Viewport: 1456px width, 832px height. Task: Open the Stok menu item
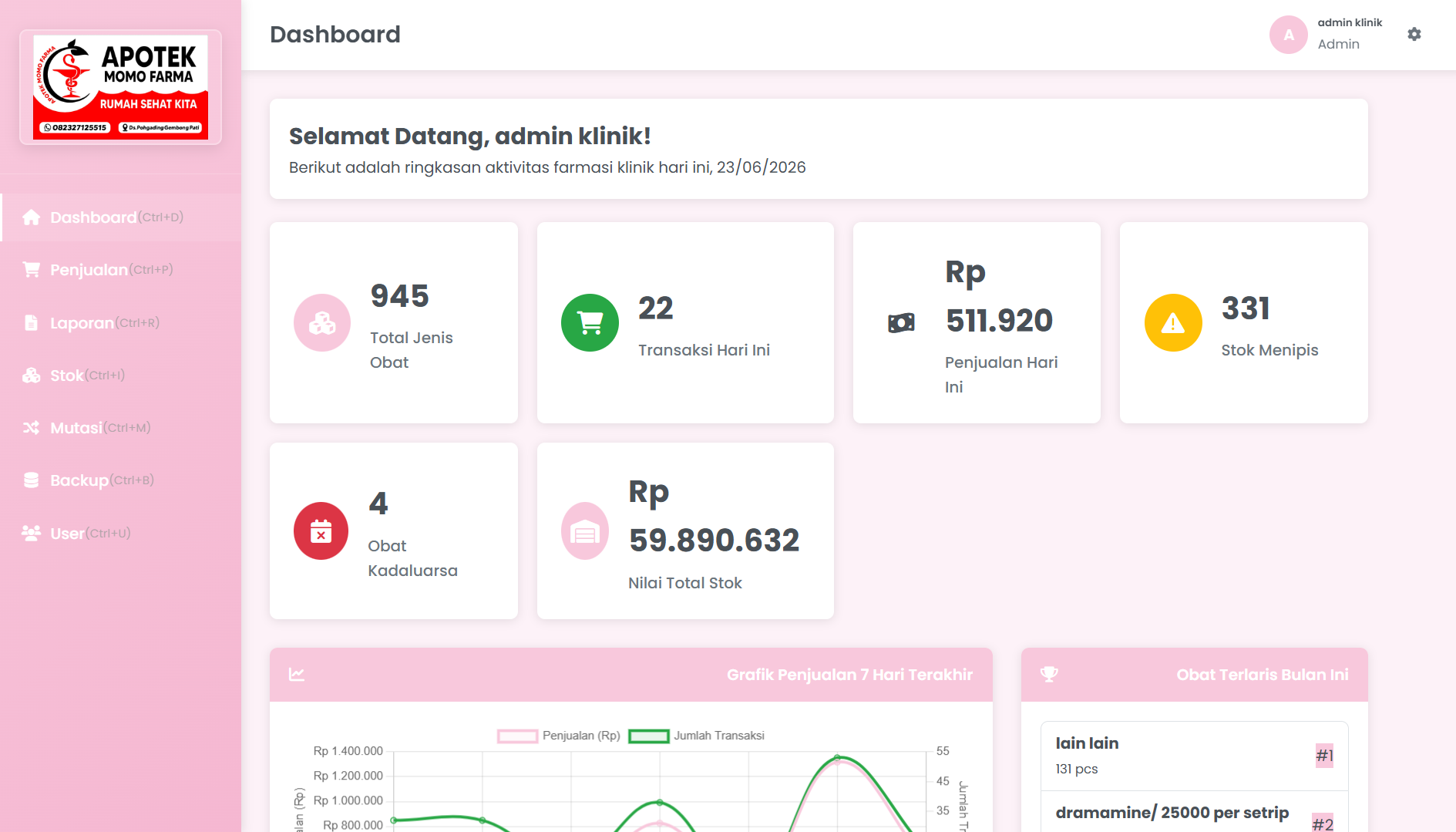point(120,376)
